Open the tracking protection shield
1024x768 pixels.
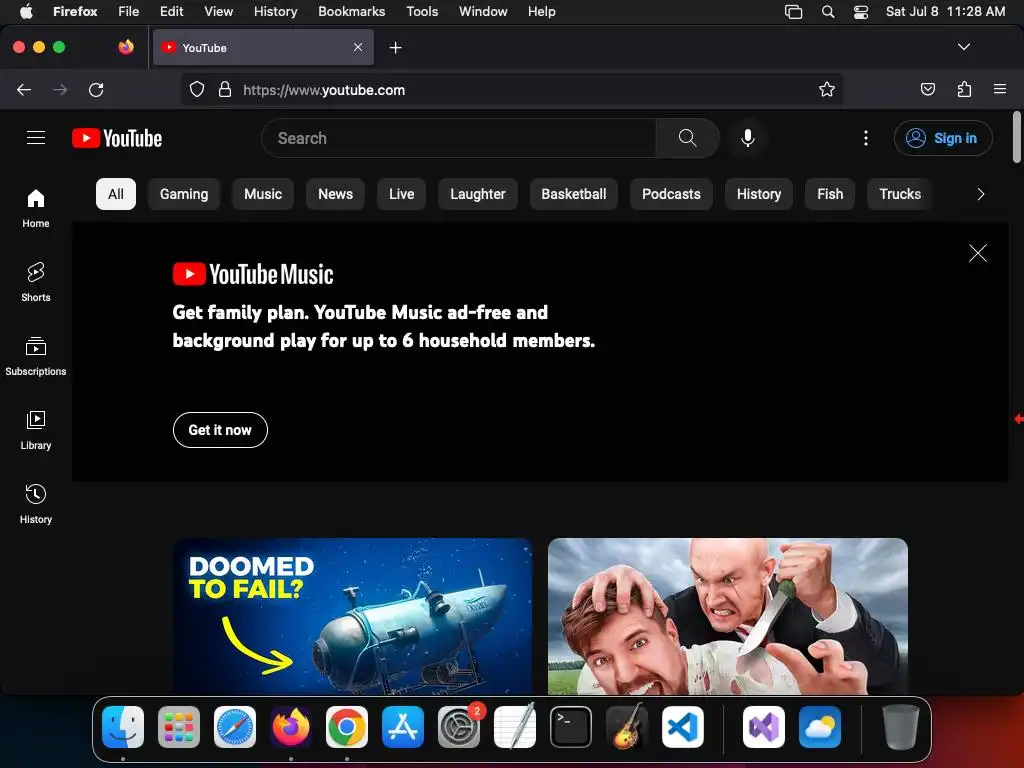(197, 89)
